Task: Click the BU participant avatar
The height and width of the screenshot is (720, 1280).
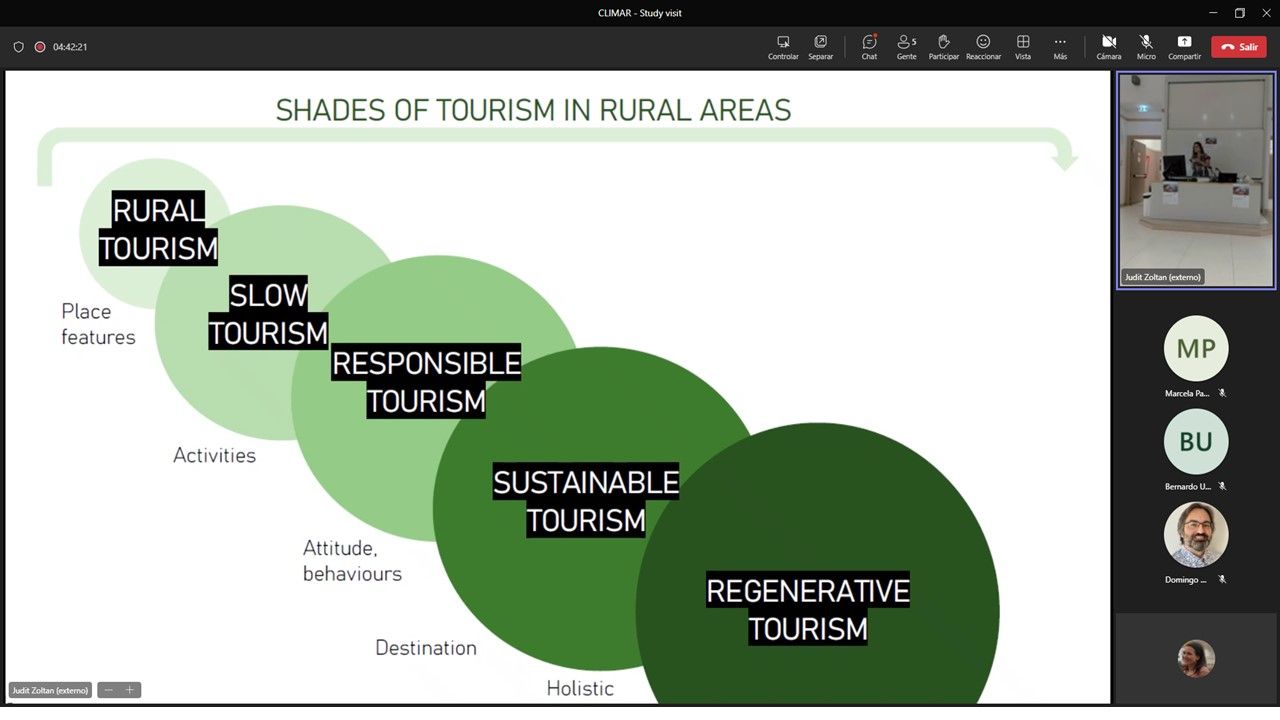Action: [x=1195, y=442]
